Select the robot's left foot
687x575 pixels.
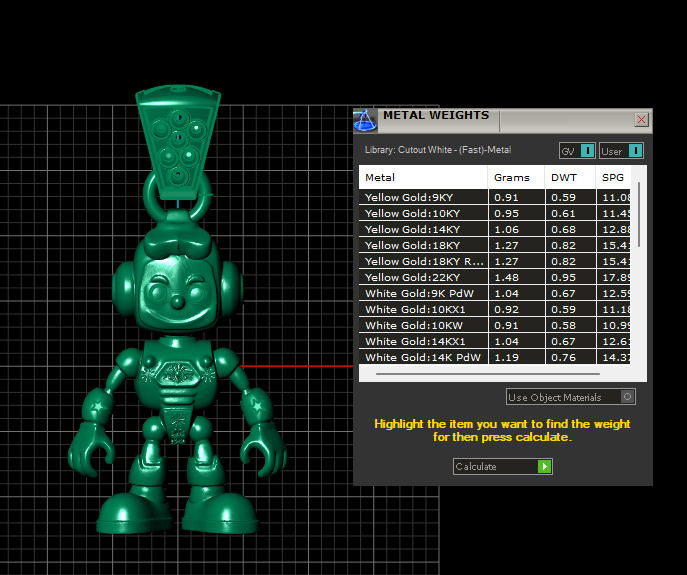click(x=221, y=511)
